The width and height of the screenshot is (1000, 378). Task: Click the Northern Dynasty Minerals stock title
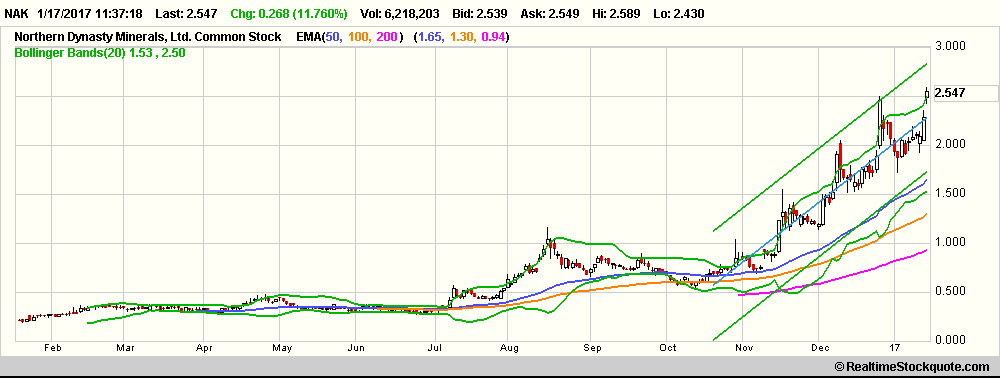click(148, 38)
